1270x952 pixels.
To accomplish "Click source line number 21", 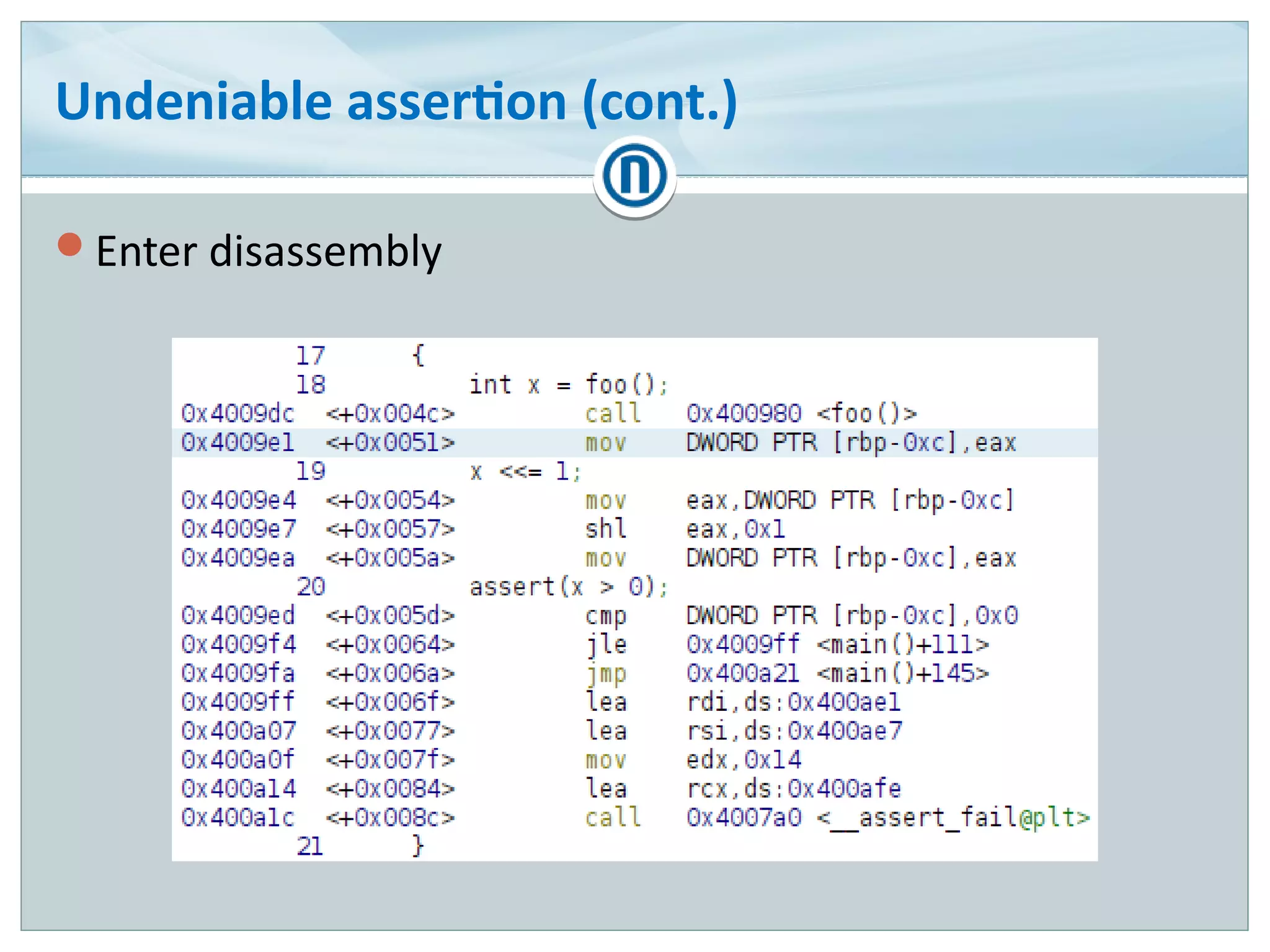I will tap(310, 847).
